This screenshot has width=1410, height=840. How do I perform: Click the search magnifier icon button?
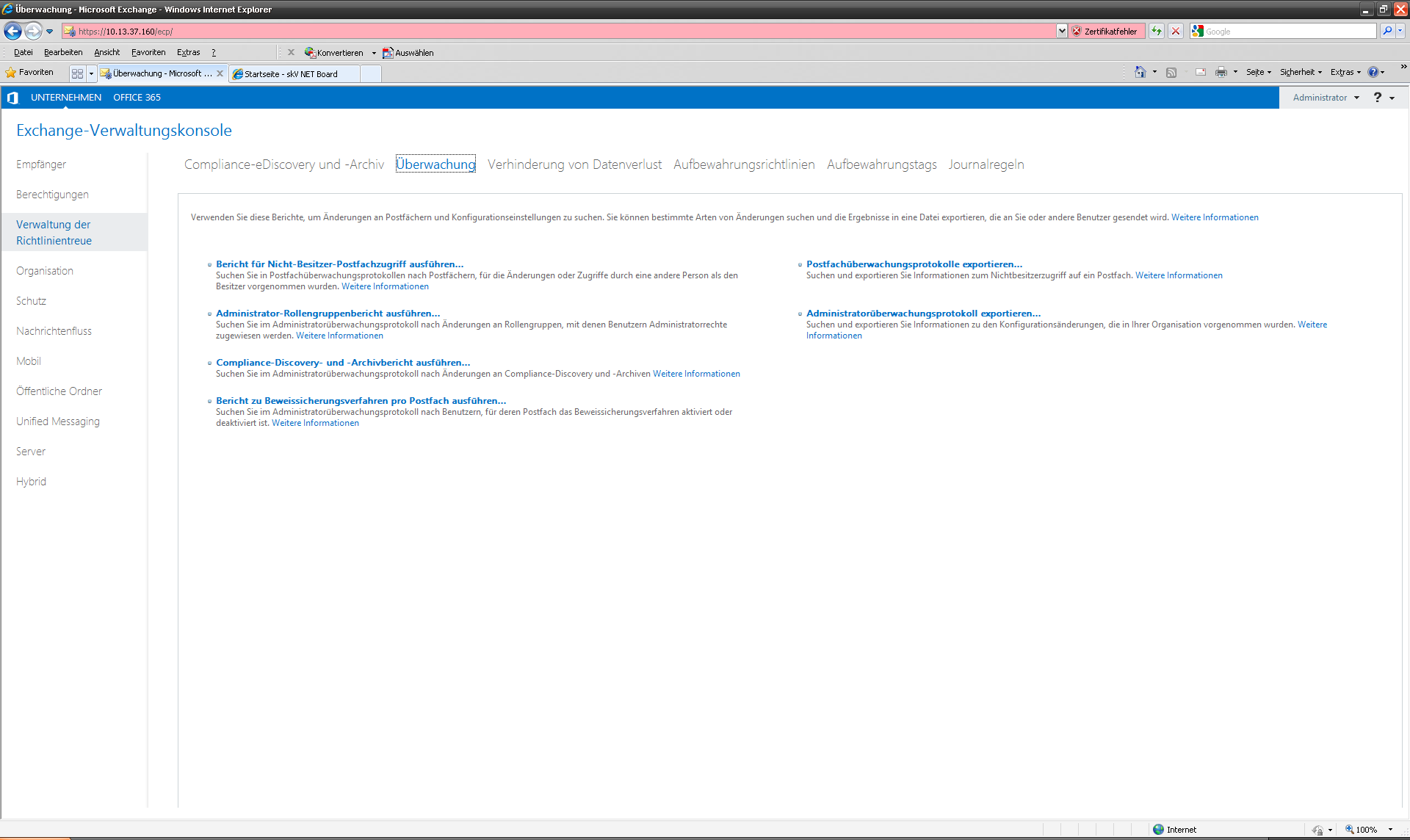click(1386, 31)
